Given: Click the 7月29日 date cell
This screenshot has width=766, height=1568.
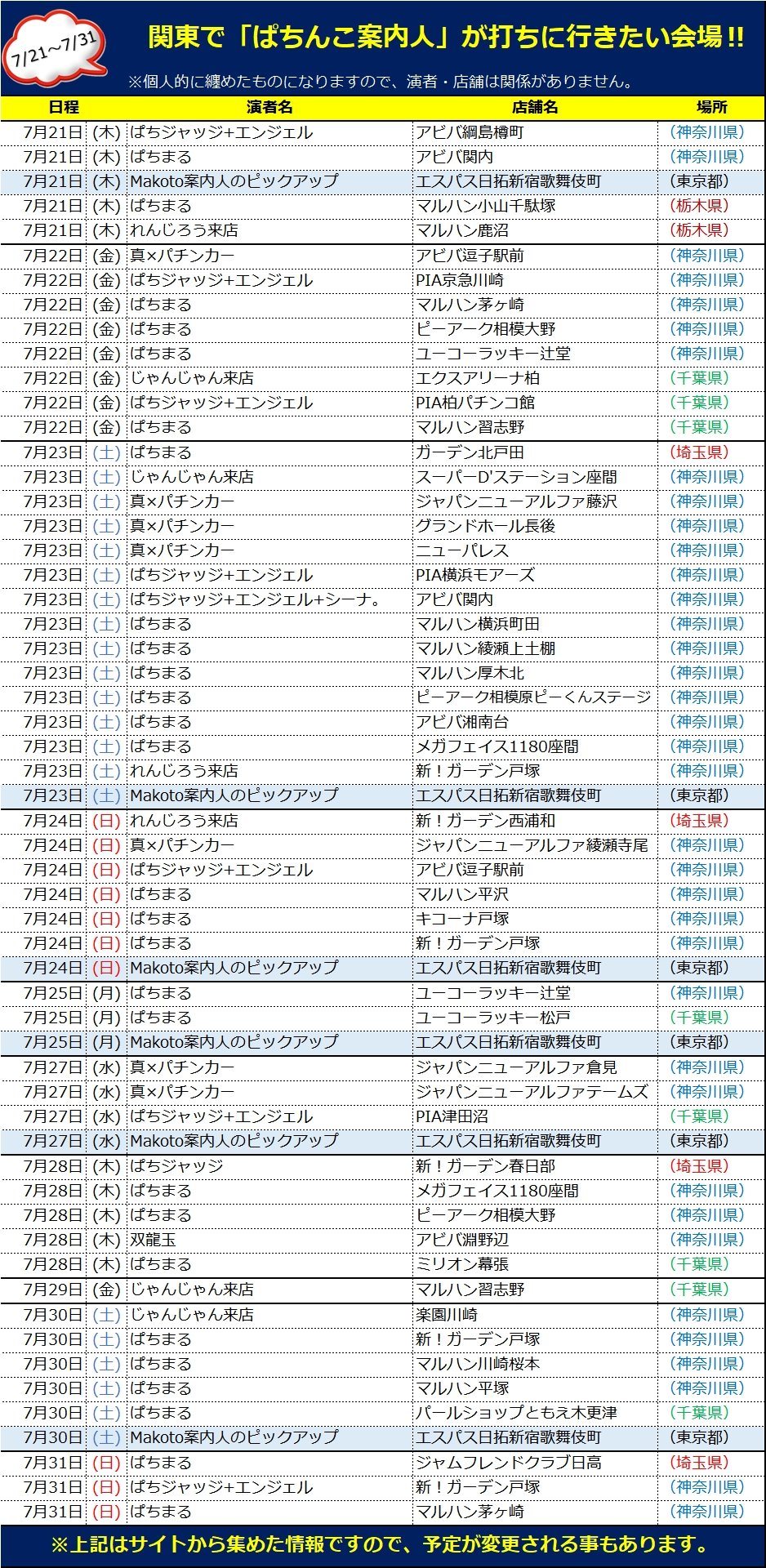Looking at the screenshot, I should coord(54,1290).
